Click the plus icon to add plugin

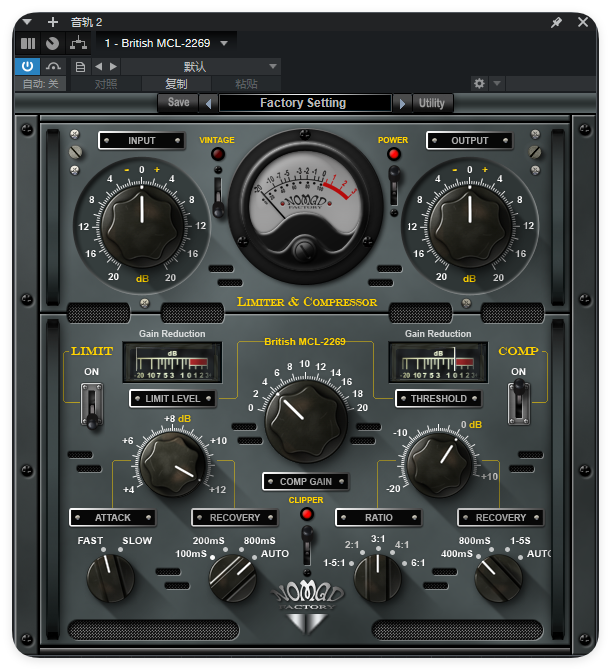point(53,22)
